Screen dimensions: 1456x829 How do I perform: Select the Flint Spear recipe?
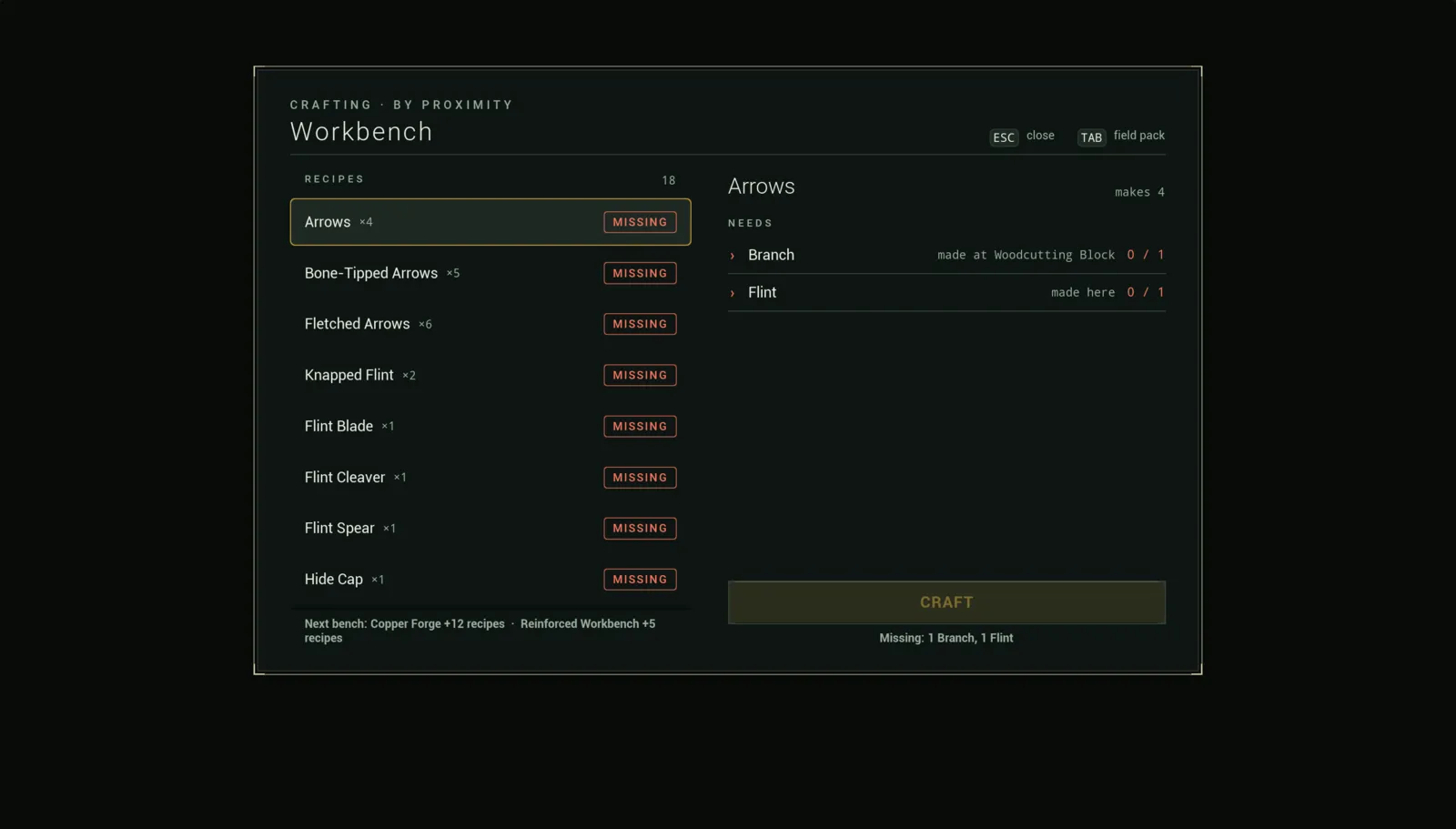pos(490,528)
